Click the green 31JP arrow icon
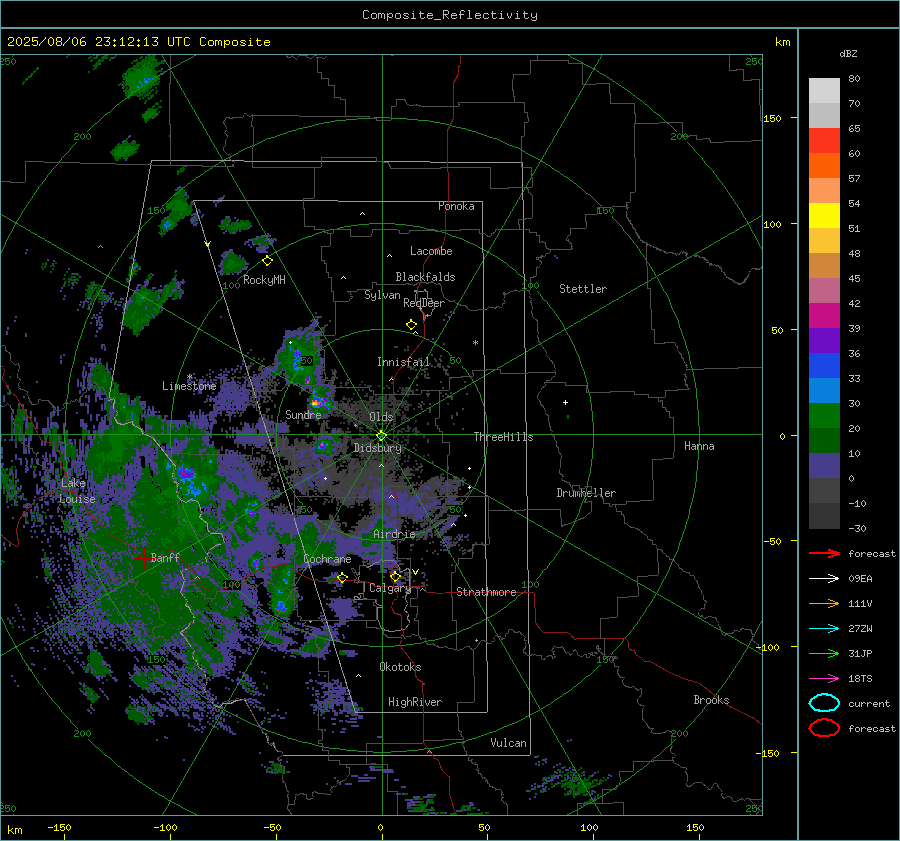The image size is (900, 841). click(824, 653)
